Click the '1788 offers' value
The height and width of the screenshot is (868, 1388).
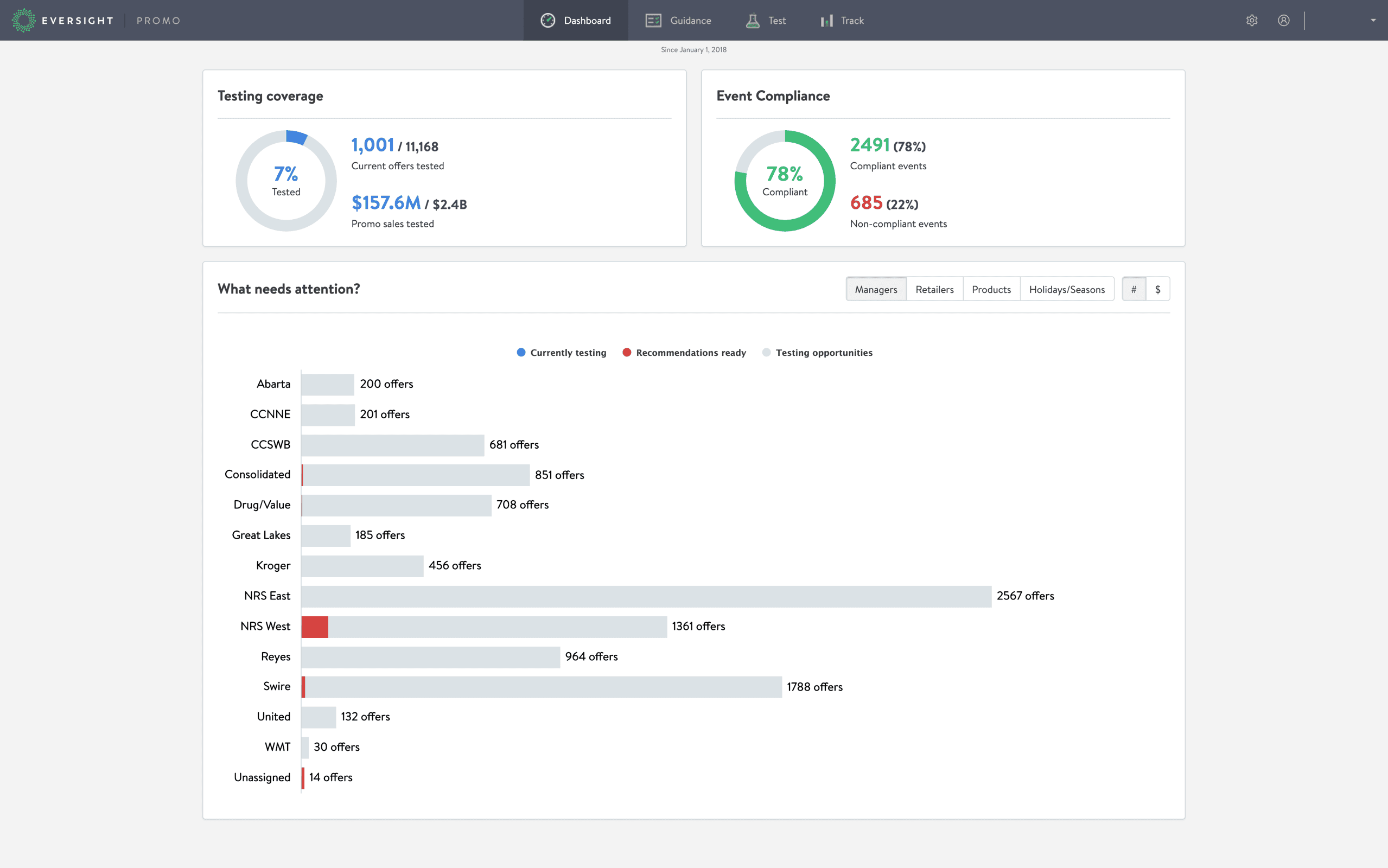(x=814, y=687)
